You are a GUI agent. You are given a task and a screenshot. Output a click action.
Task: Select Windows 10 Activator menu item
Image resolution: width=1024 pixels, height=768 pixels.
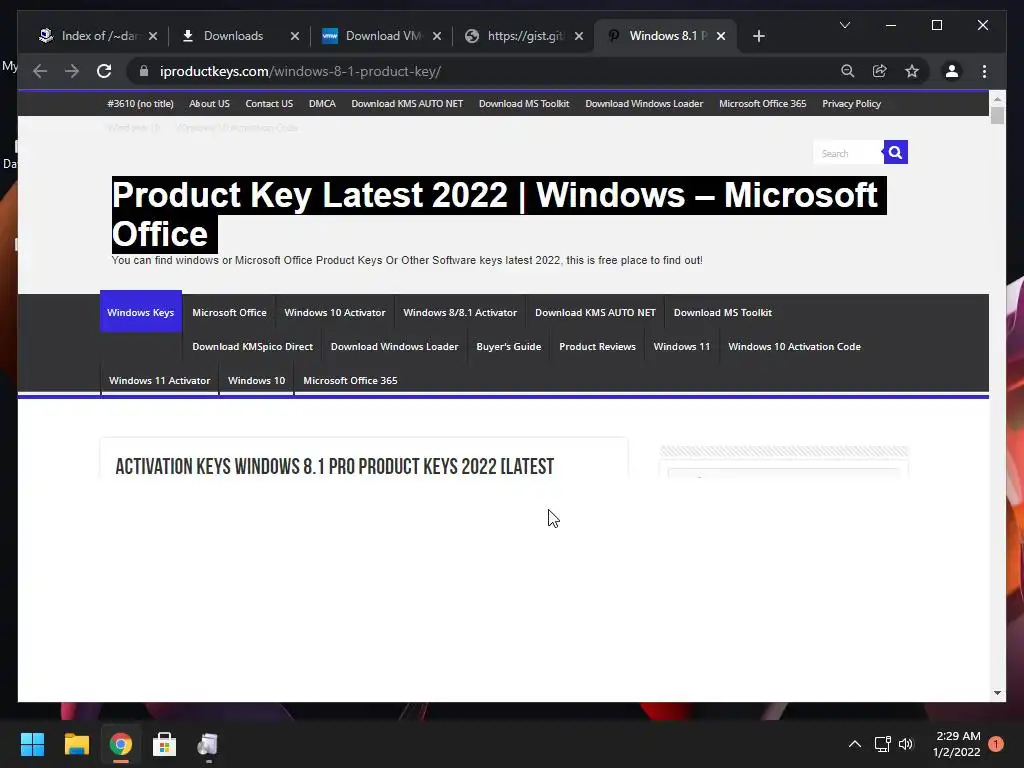[x=335, y=312]
